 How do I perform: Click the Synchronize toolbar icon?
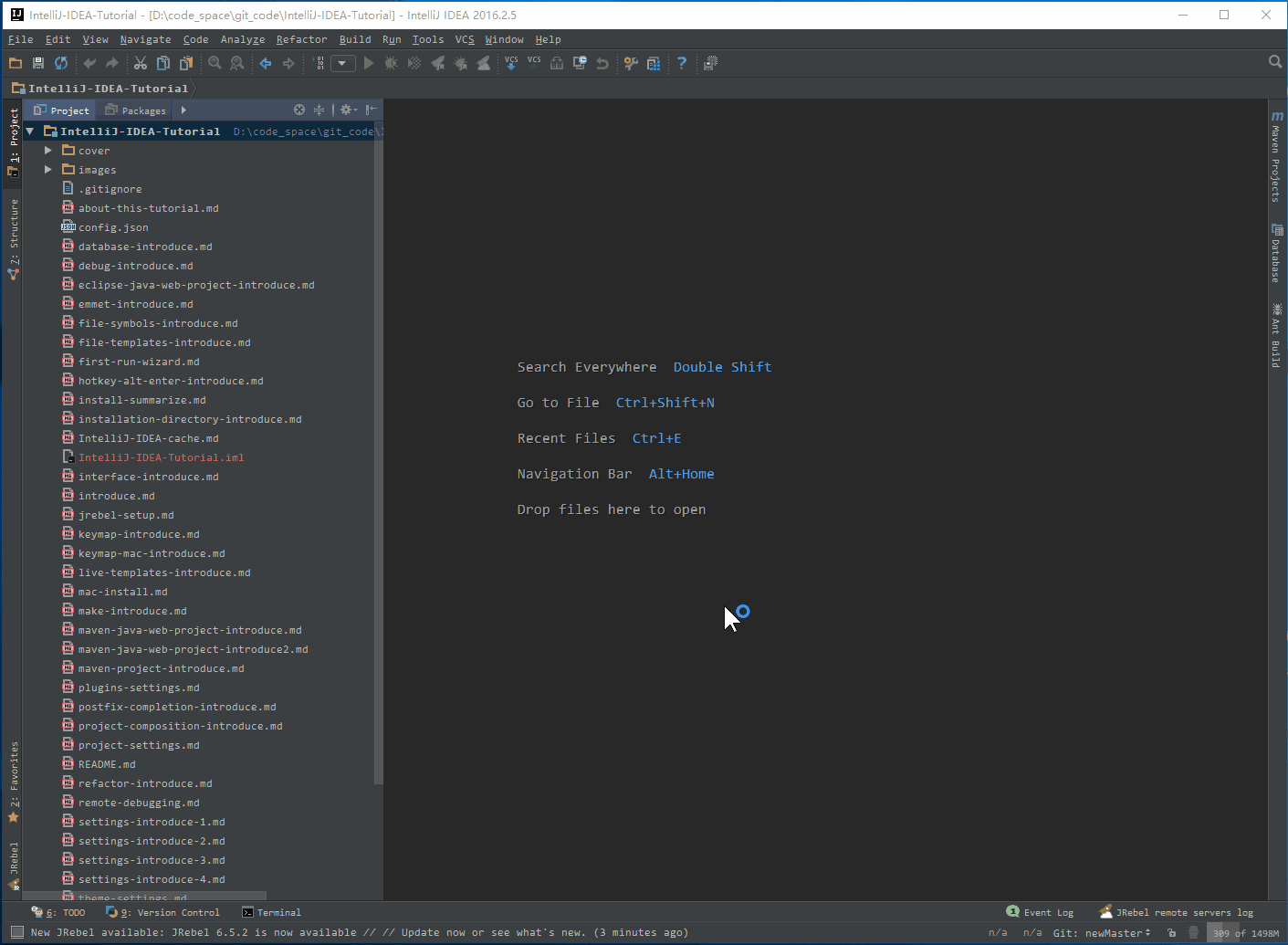61,63
